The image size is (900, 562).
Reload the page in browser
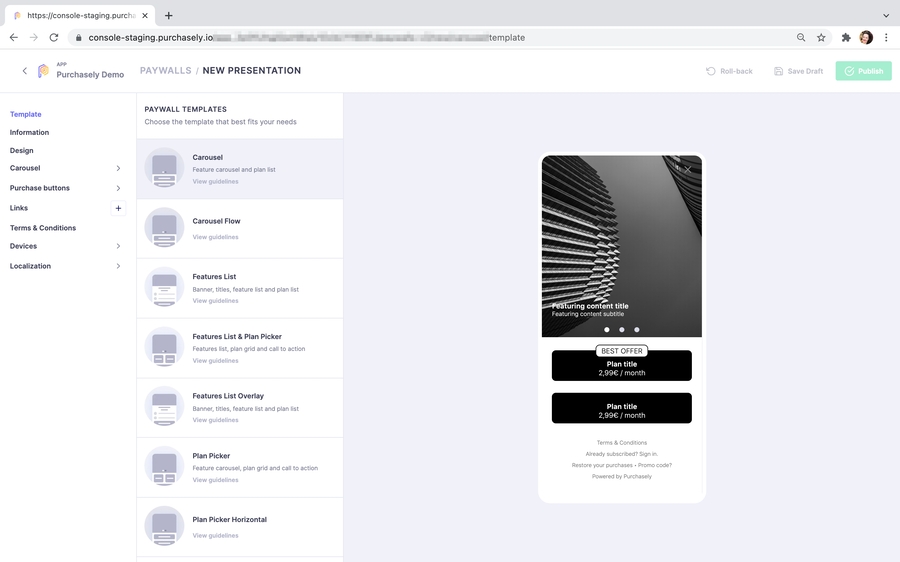[54, 37]
